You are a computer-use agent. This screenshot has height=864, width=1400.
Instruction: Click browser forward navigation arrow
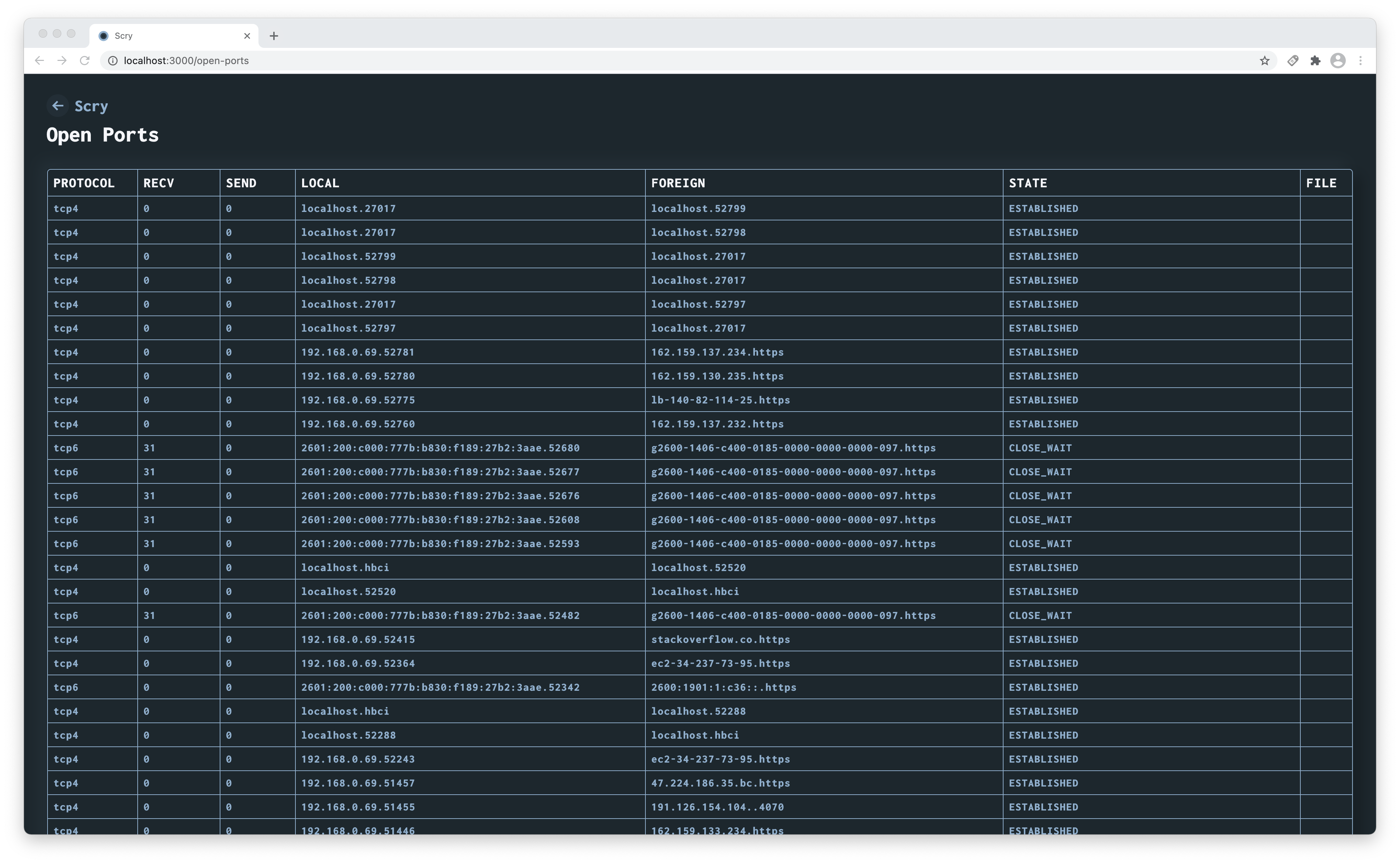(x=62, y=61)
